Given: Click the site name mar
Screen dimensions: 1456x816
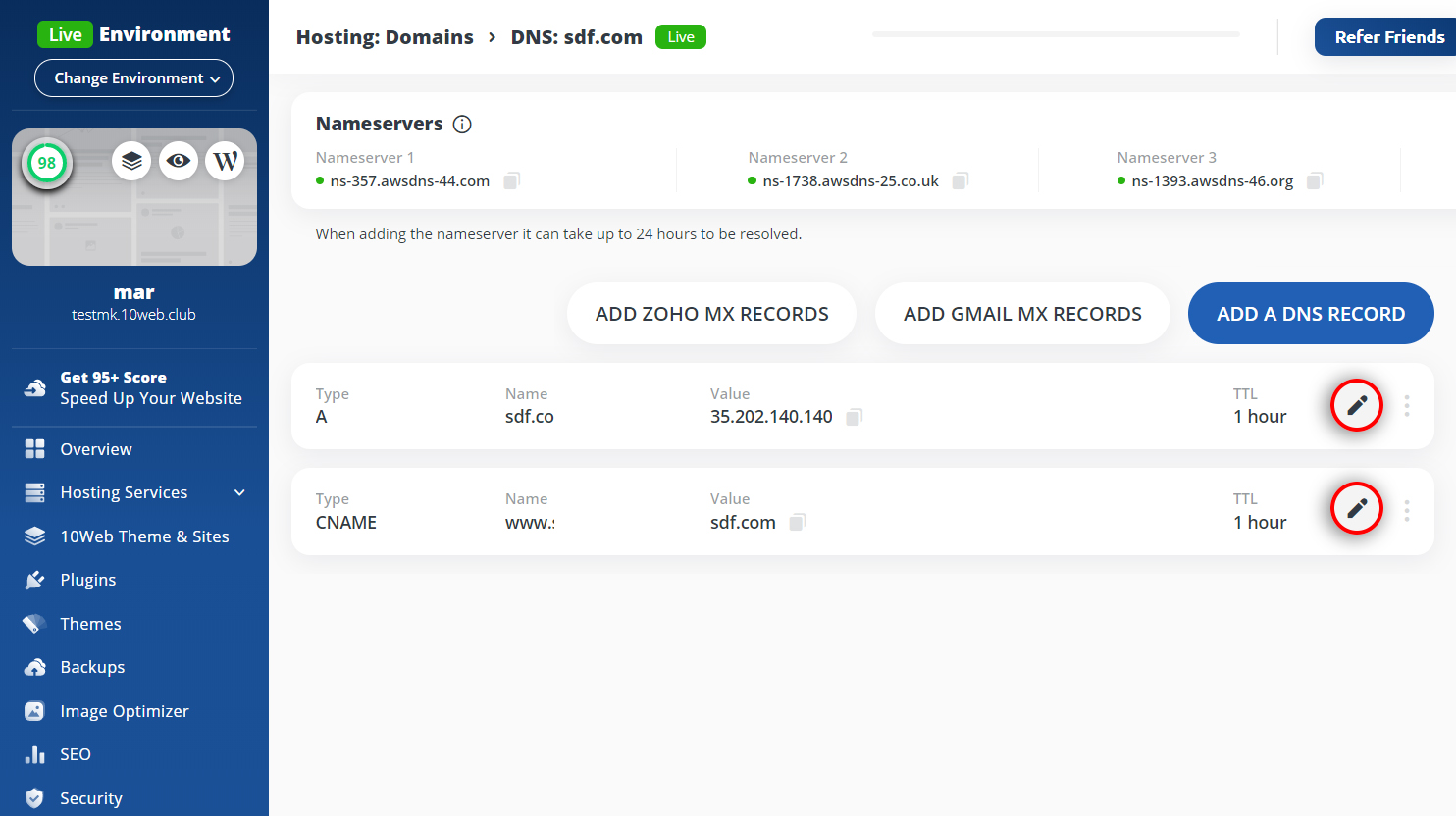Looking at the screenshot, I should (x=133, y=292).
